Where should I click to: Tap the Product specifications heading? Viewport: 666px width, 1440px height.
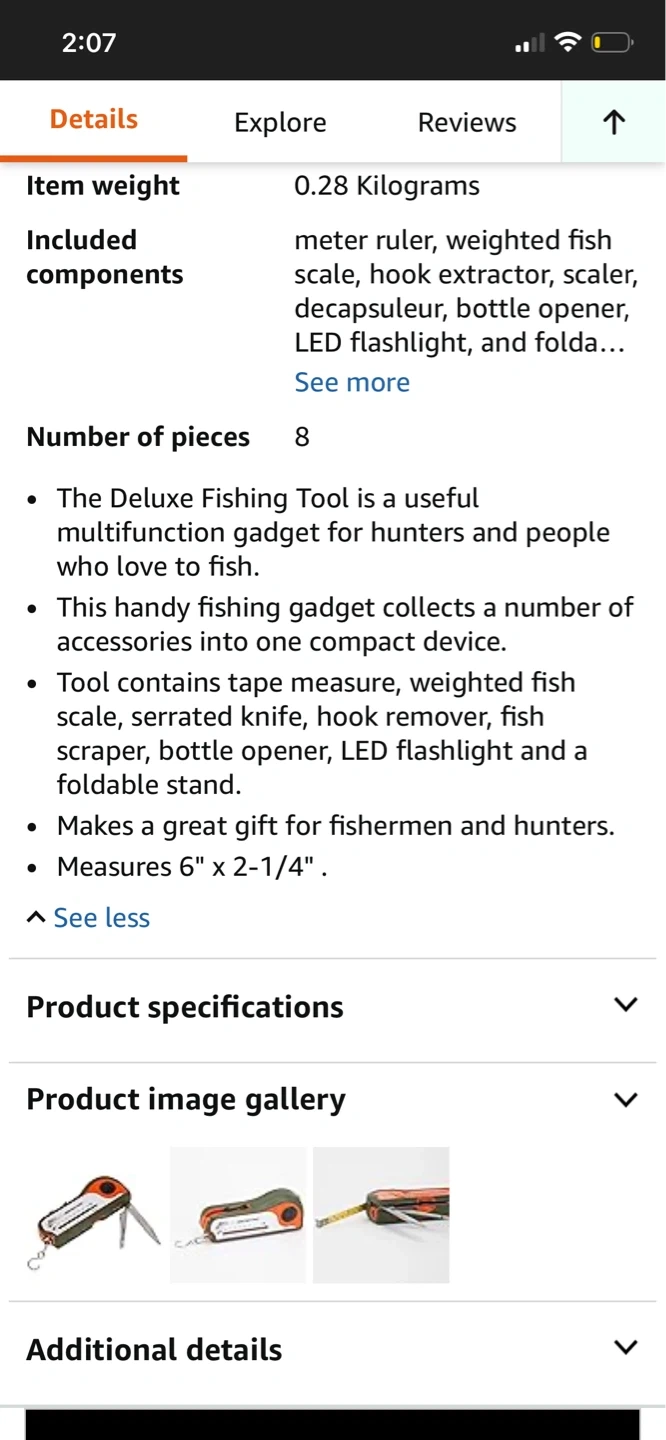tap(185, 1007)
